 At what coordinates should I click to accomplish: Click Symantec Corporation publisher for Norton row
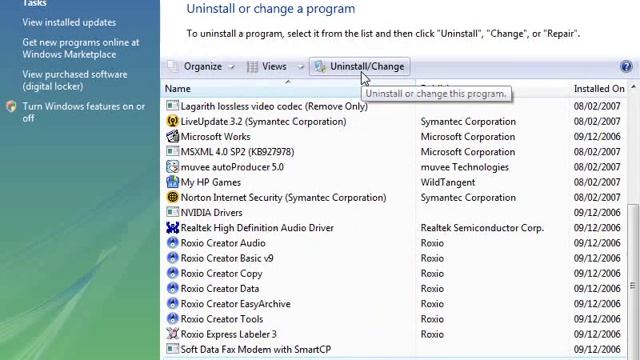coord(468,197)
